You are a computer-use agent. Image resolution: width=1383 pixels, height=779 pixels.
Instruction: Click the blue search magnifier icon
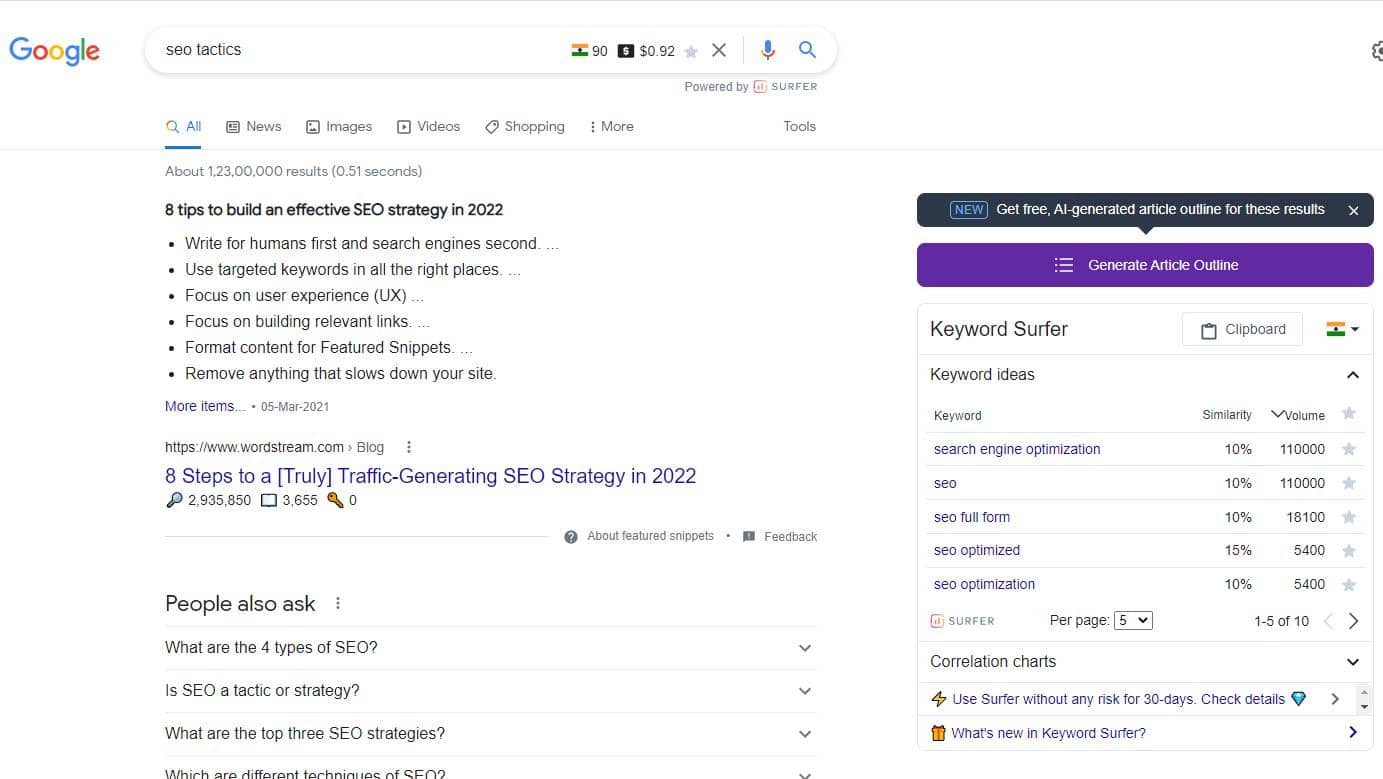coord(807,50)
